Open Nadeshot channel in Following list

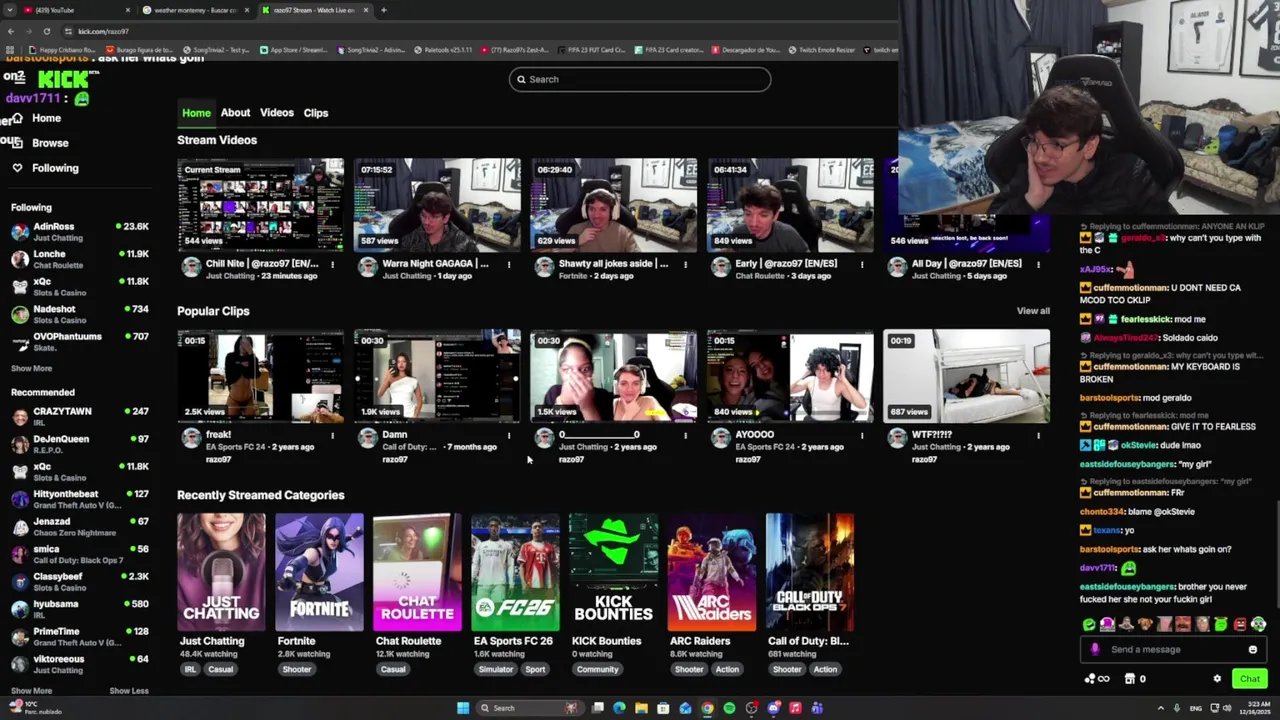tap(80, 314)
